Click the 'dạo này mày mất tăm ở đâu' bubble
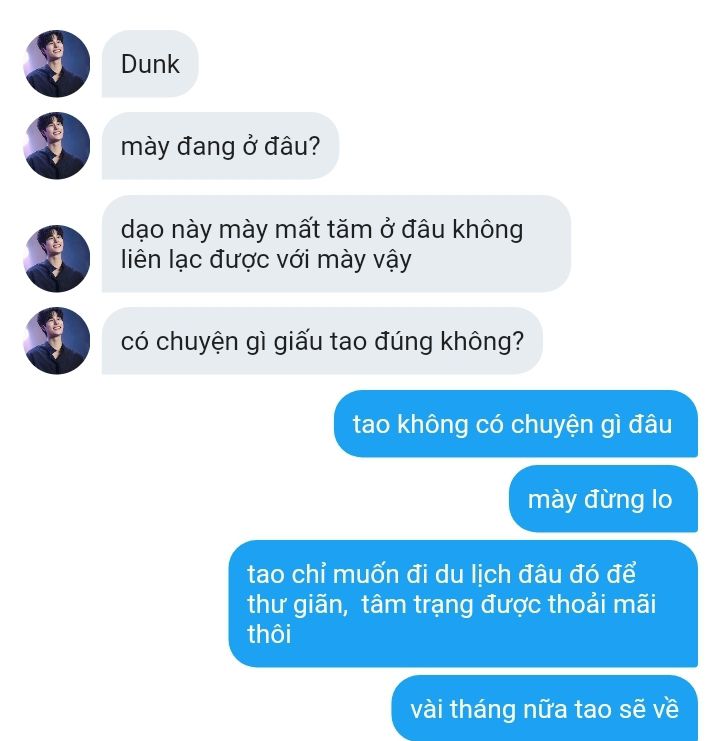 pos(336,243)
